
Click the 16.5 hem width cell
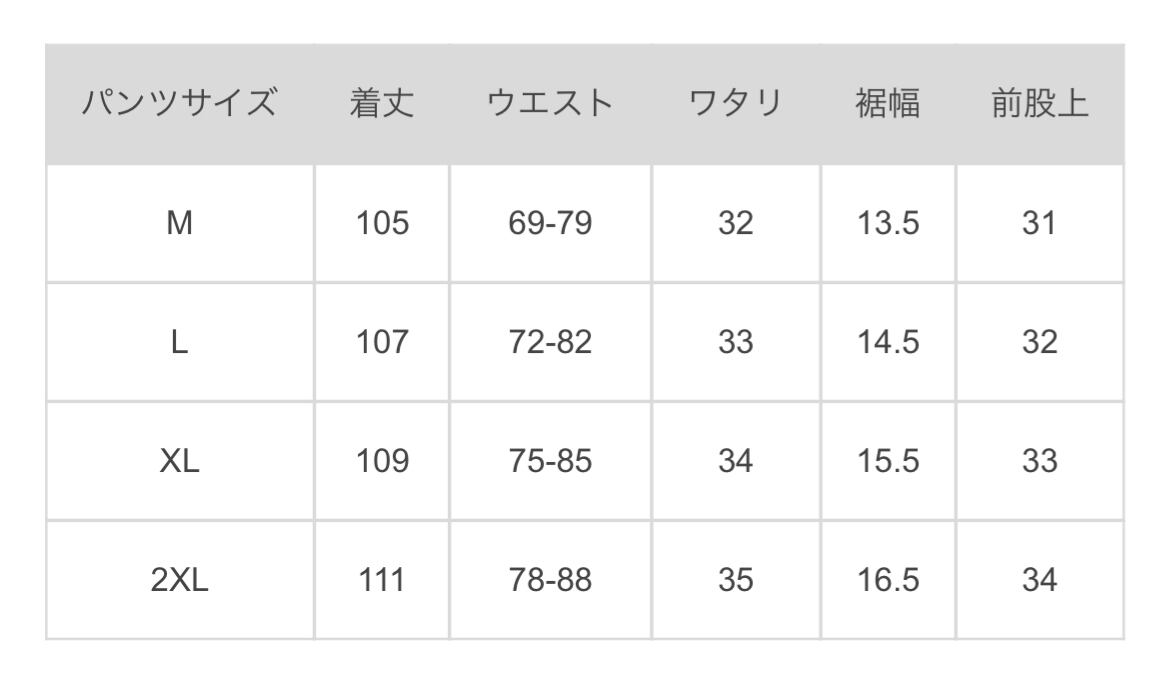point(888,580)
